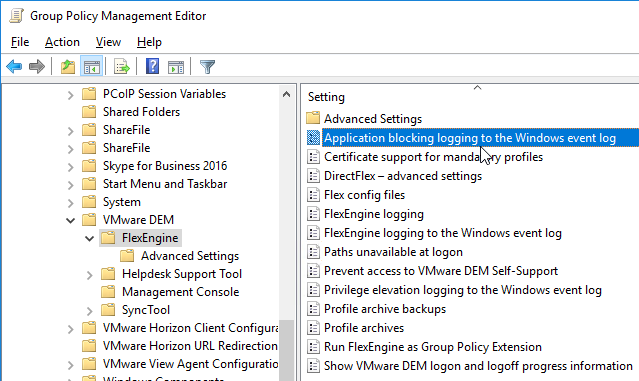Click policy icon for DirectFlex – advanced settings
This screenshot has width=639, height=381.
point(313,176)
